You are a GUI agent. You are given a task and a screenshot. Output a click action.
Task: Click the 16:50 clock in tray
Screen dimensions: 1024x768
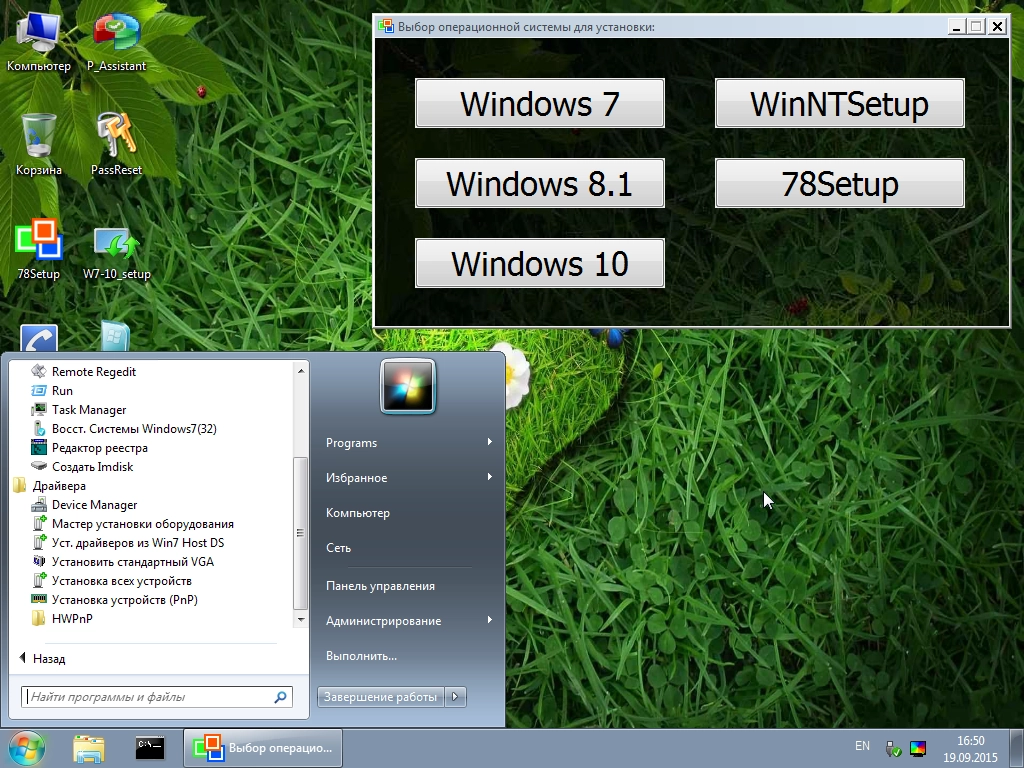tap(970, 741)
